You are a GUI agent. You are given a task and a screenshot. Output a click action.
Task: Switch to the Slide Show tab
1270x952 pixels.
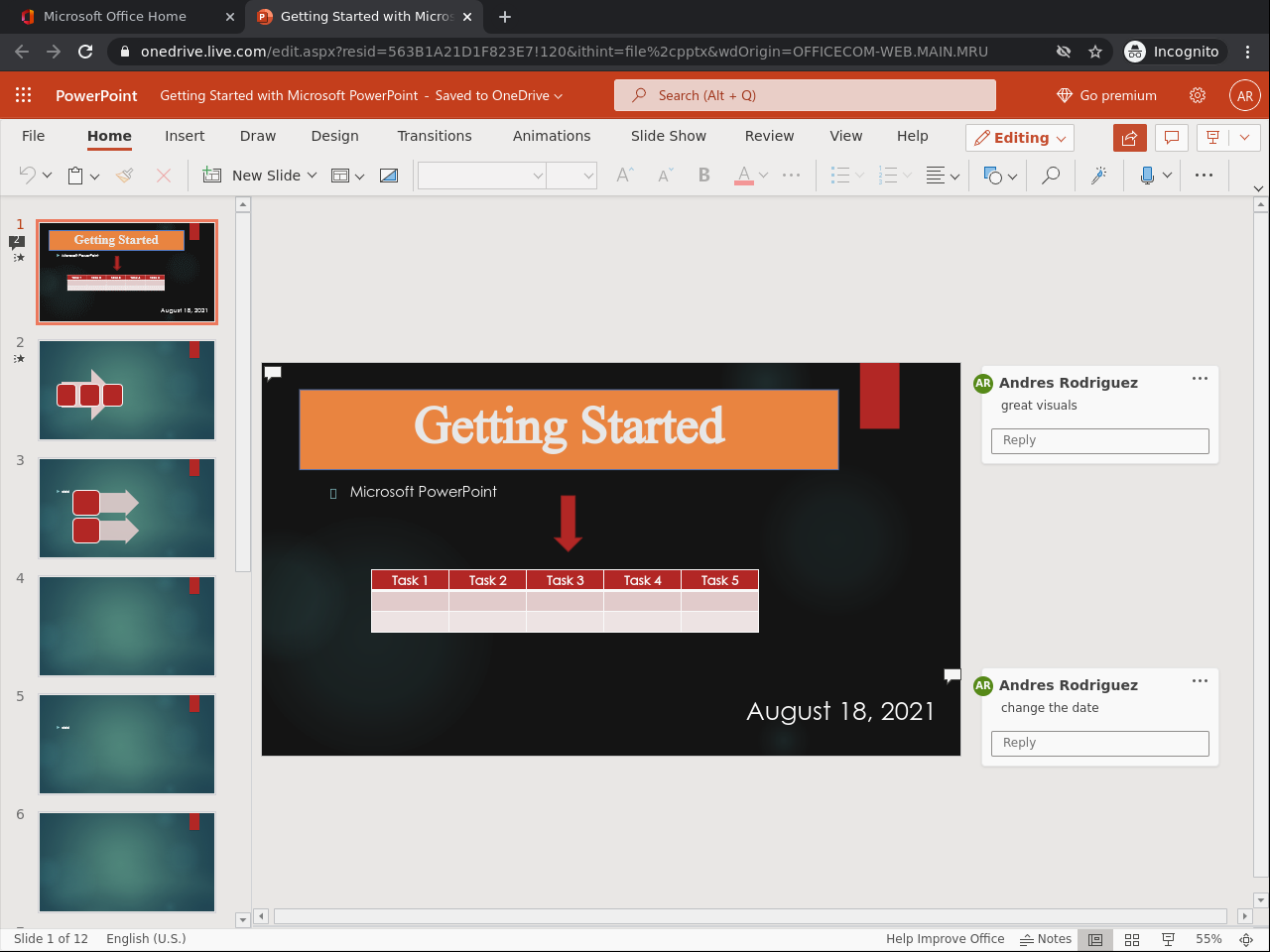(669, 136)
